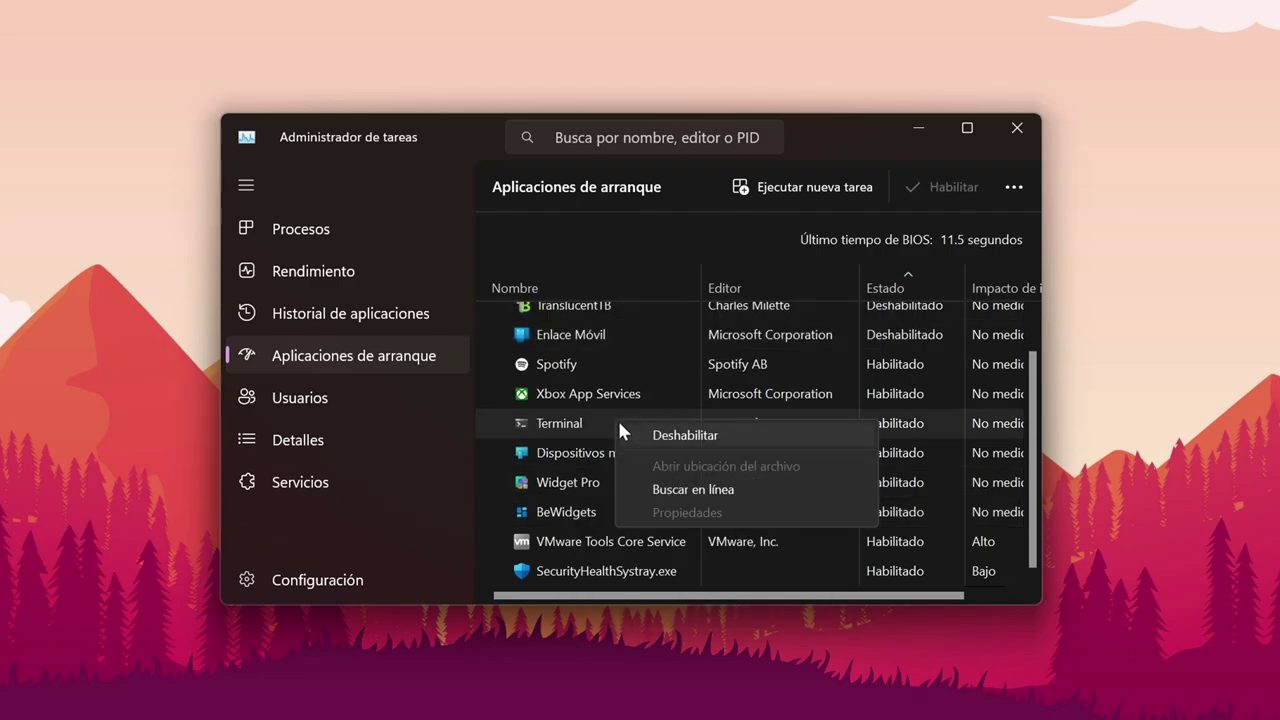The width and height of the screenshot is (1280, 720).
Task: Click the Servicios puzzle icon
Action: [246, 481]
